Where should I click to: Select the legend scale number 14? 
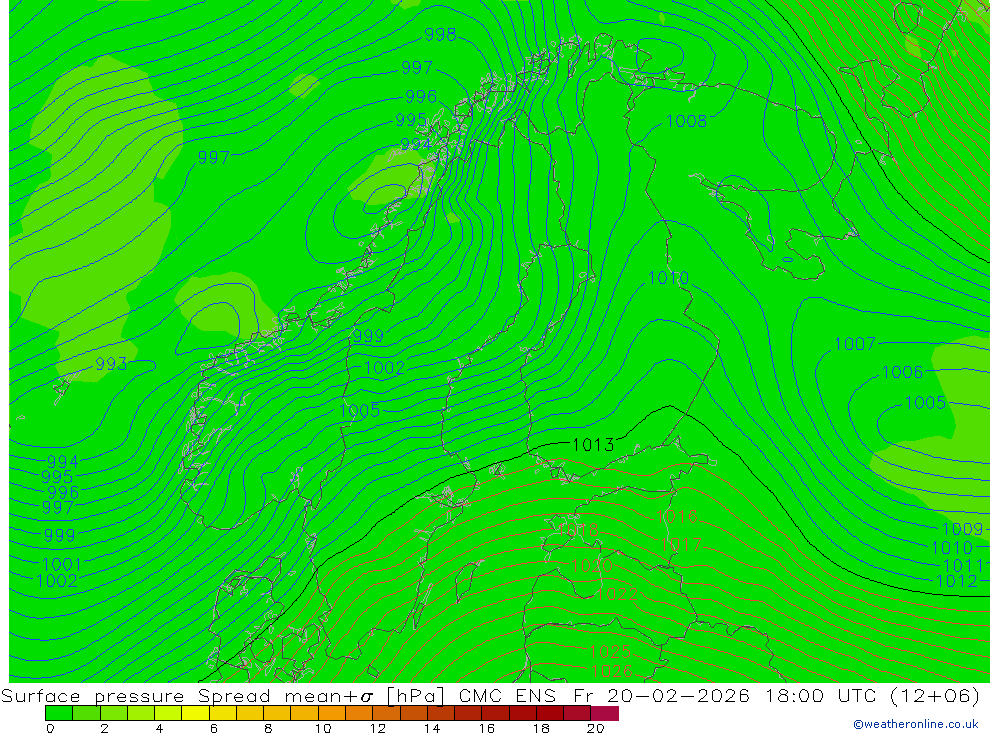(x=432, y=728)
